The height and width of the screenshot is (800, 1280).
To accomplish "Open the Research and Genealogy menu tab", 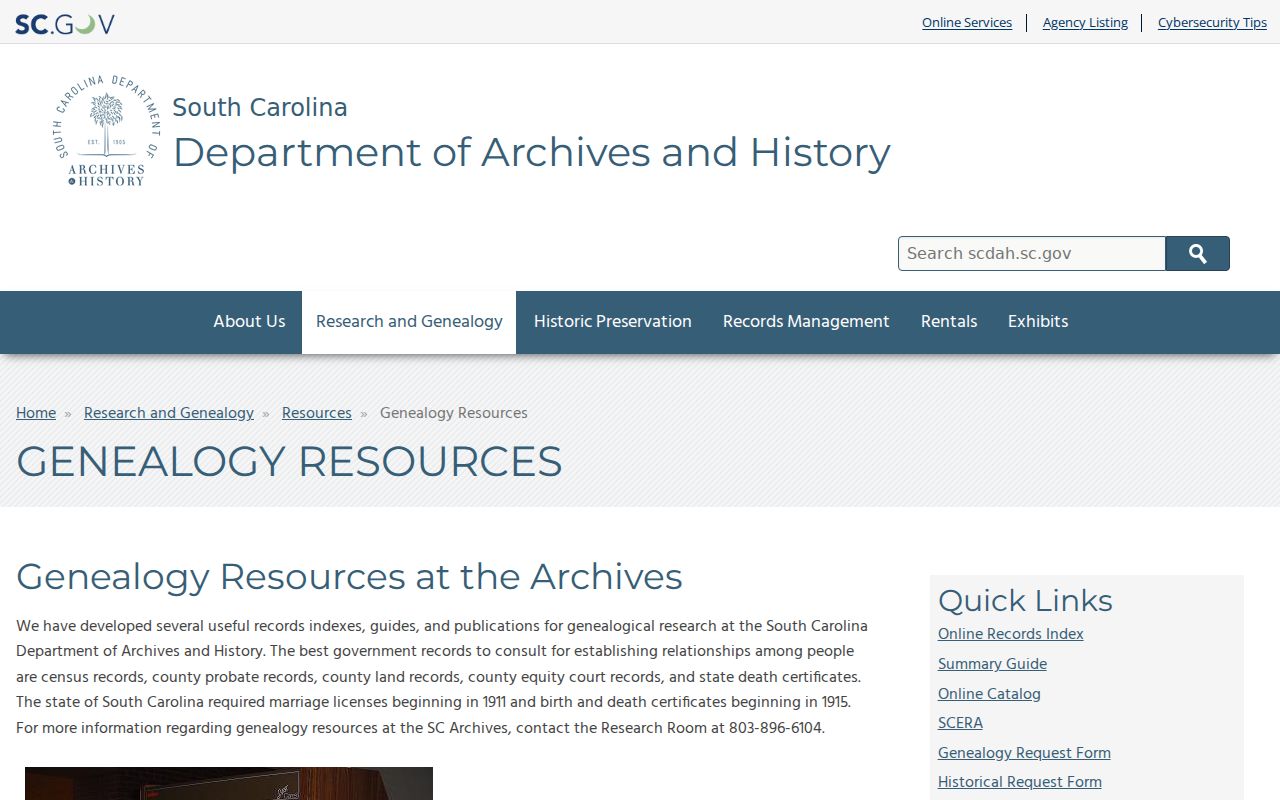I will [409, 322].
